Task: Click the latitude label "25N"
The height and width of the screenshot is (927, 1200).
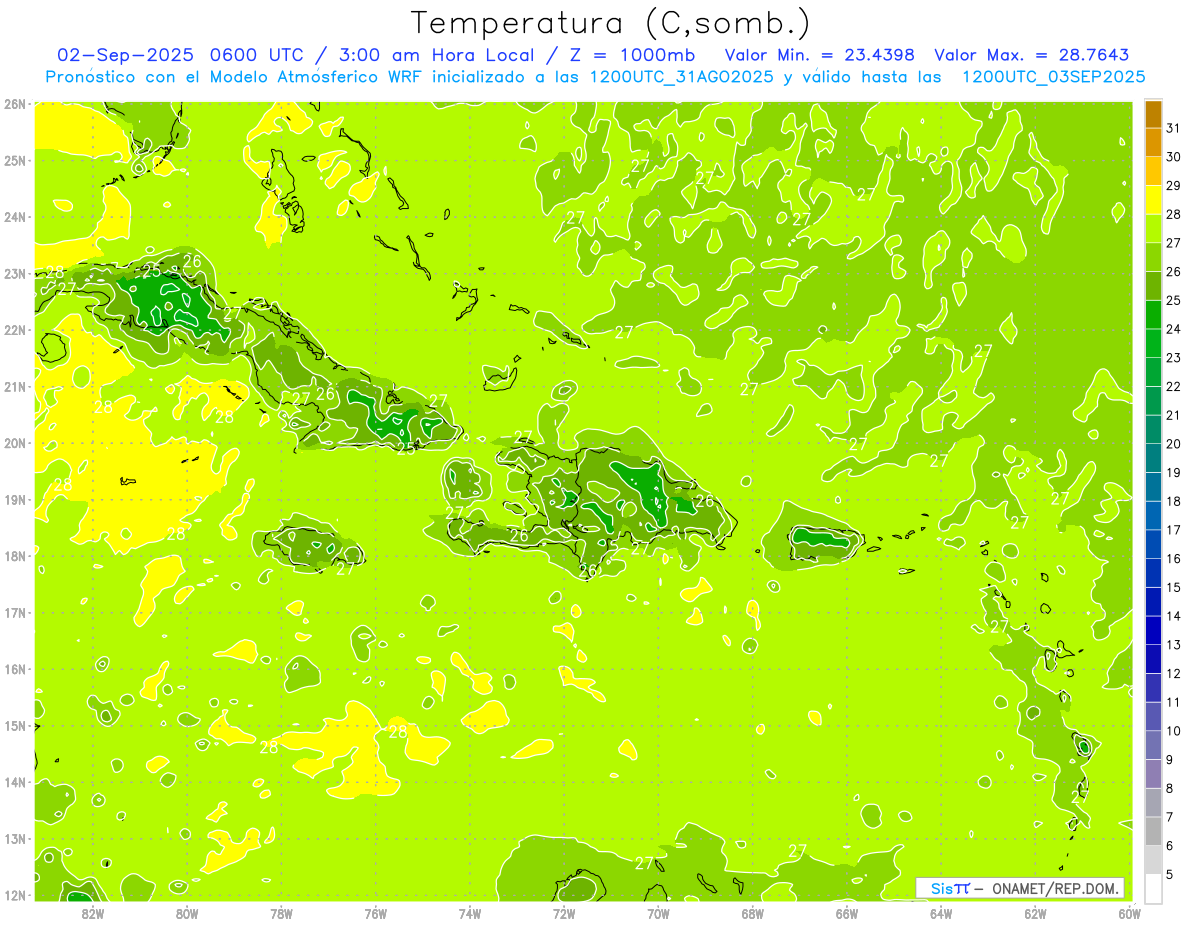Action: click(x=14, y=160)
